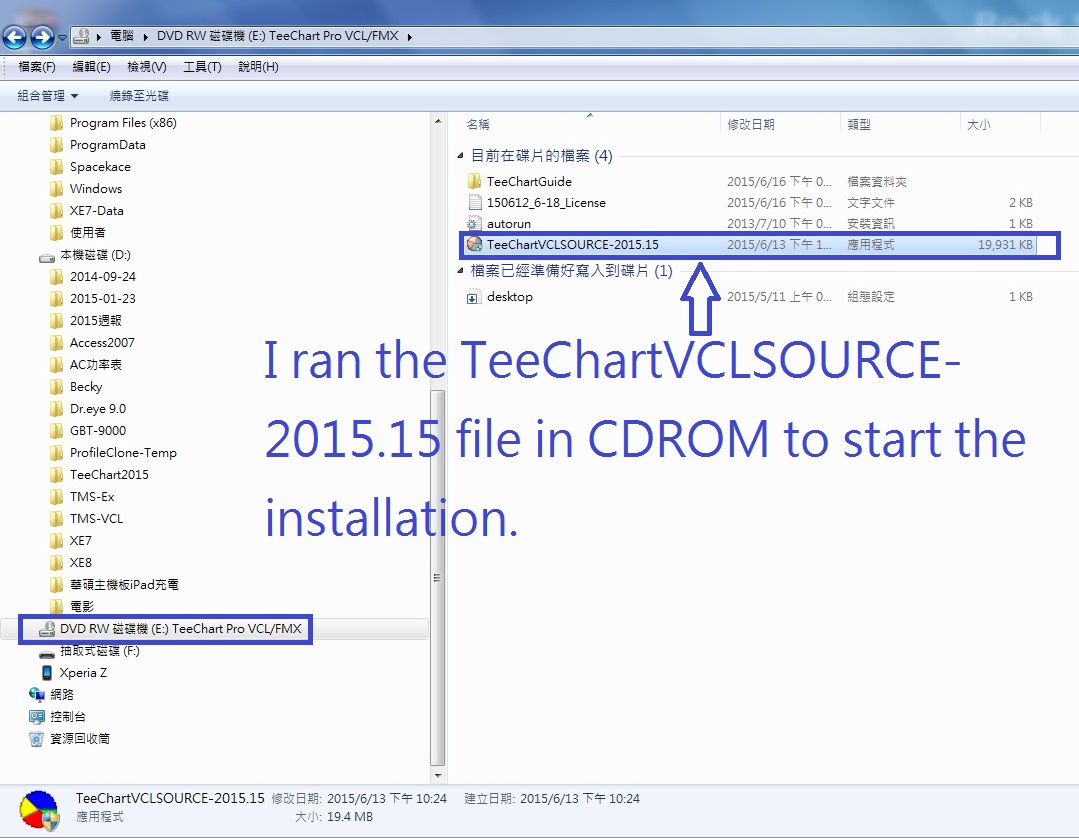This screenshot has height=839, width=1079.
Task: Select ProgramData folder icon in tree
Action: tap(57, 145)
